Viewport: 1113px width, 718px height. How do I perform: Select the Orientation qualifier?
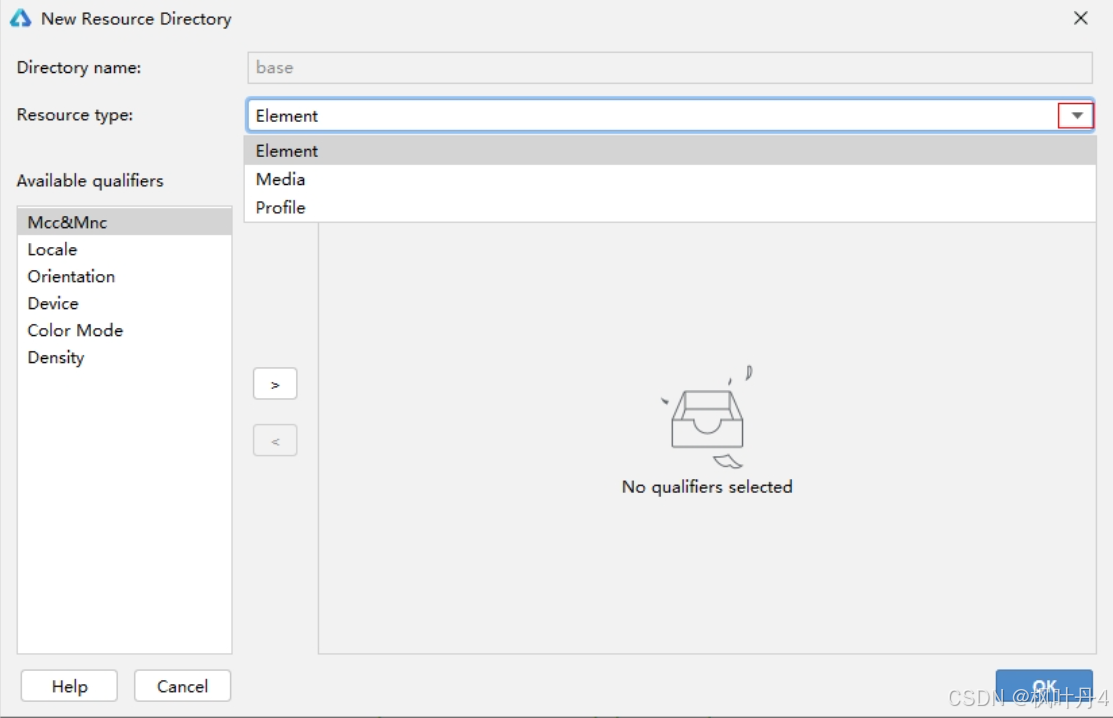coord(124,276)
